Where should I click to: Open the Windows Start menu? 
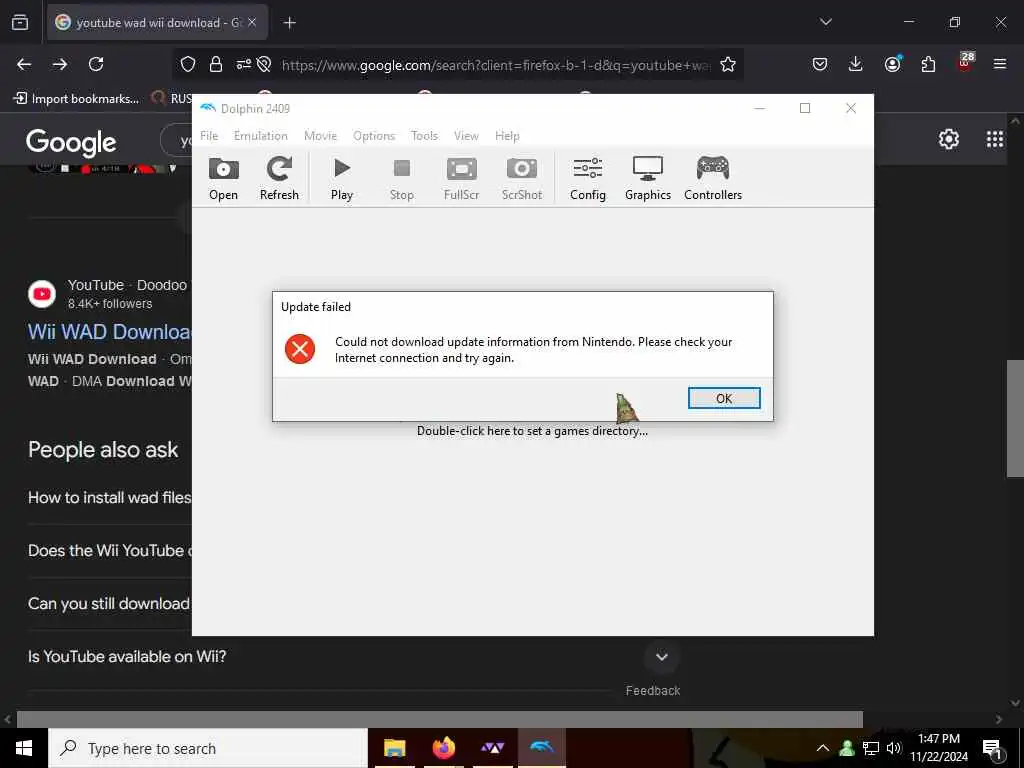tap(24, 748)
